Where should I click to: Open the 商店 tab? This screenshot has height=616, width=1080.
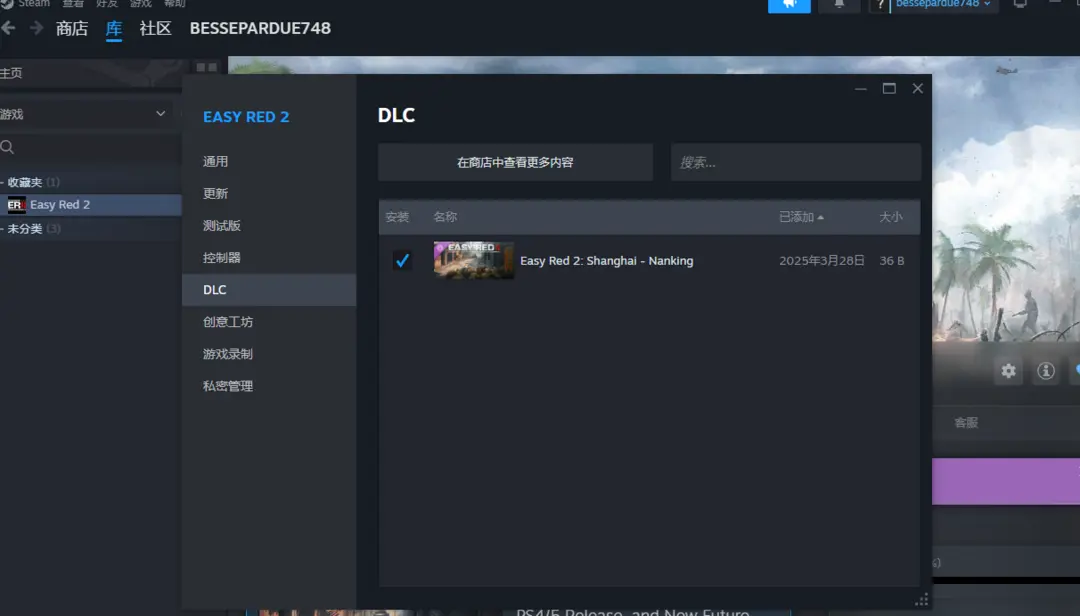click(72, 28)
